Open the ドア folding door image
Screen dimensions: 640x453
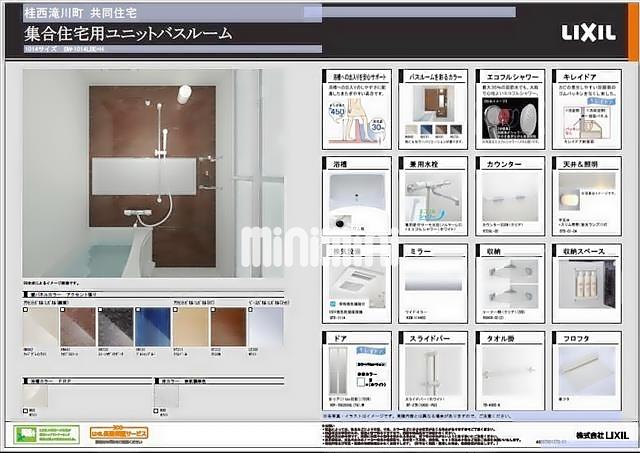click(338, 371)
